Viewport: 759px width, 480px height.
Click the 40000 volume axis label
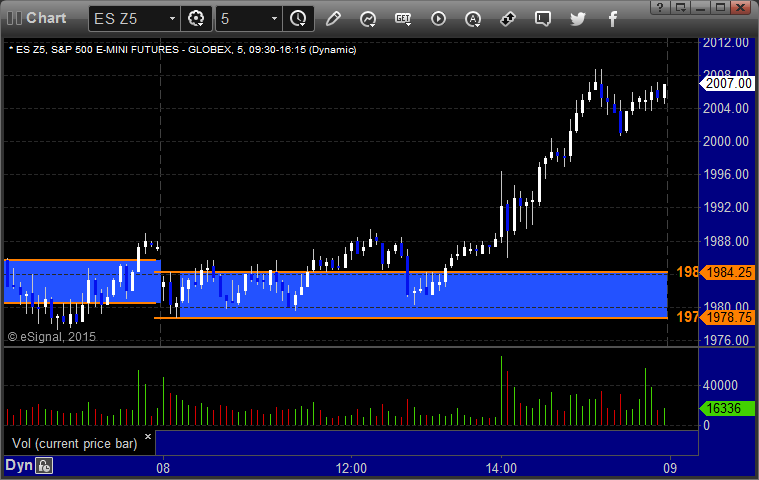[x=720, y=386]
